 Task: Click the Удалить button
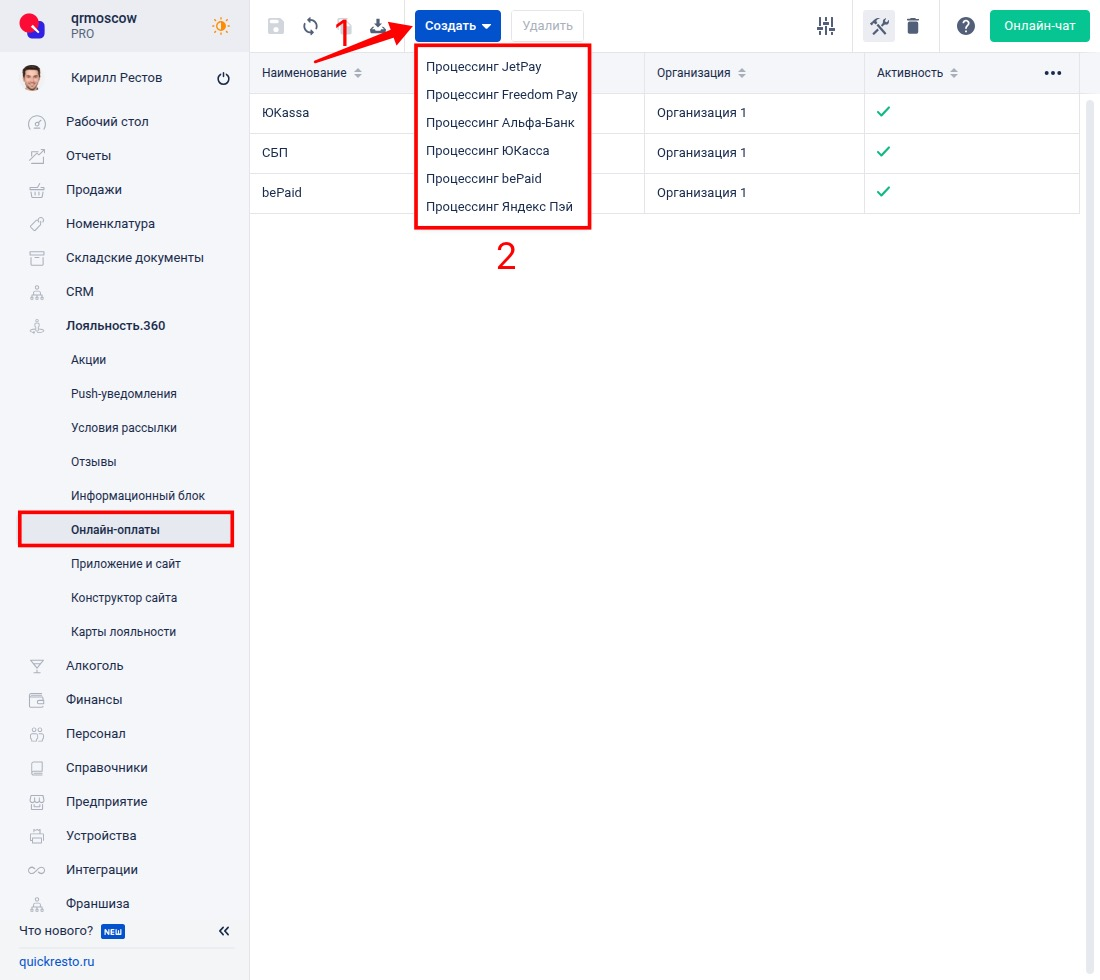[547, 26]
